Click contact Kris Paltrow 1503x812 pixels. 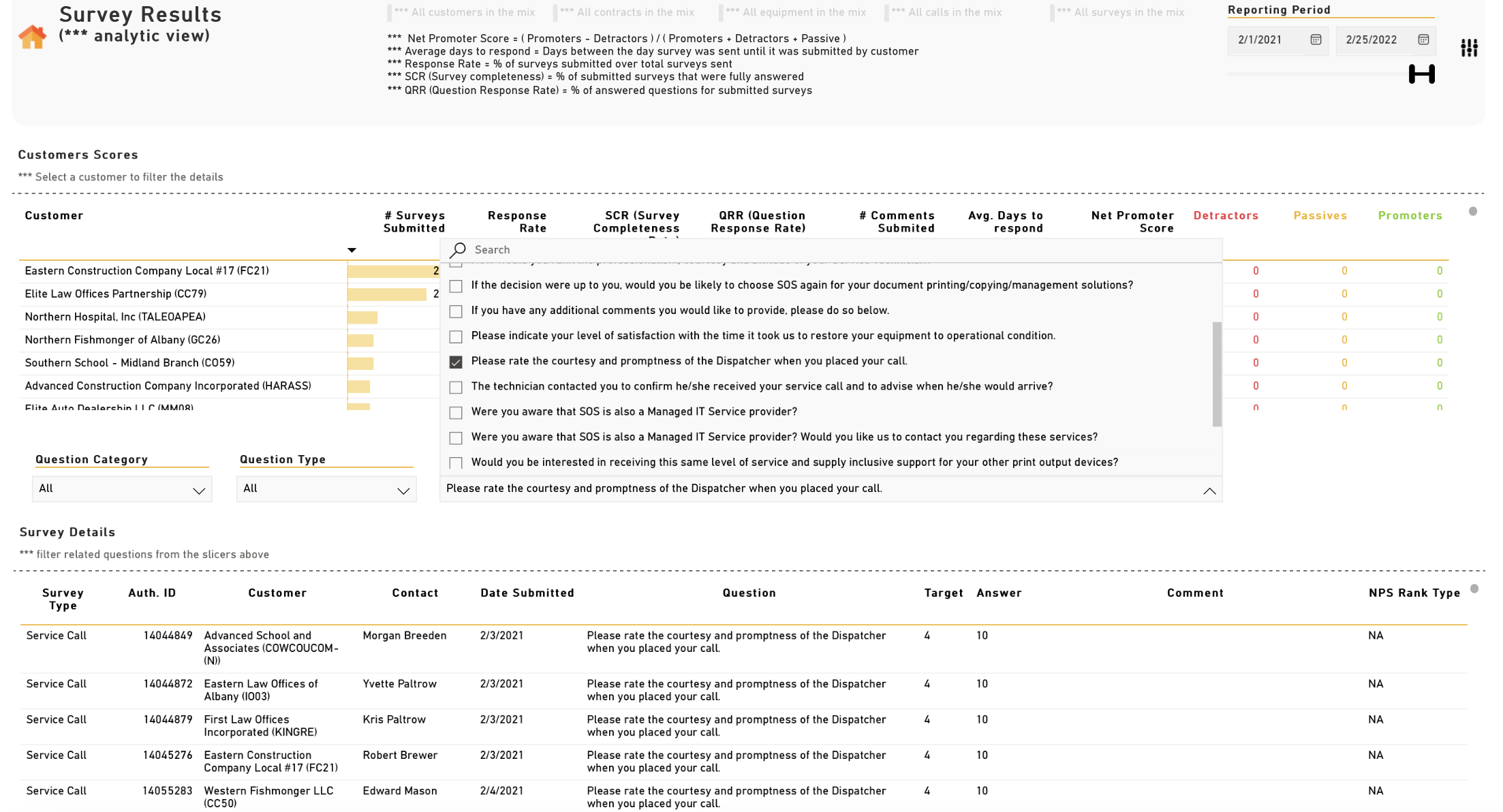click(x=394, y=719)
